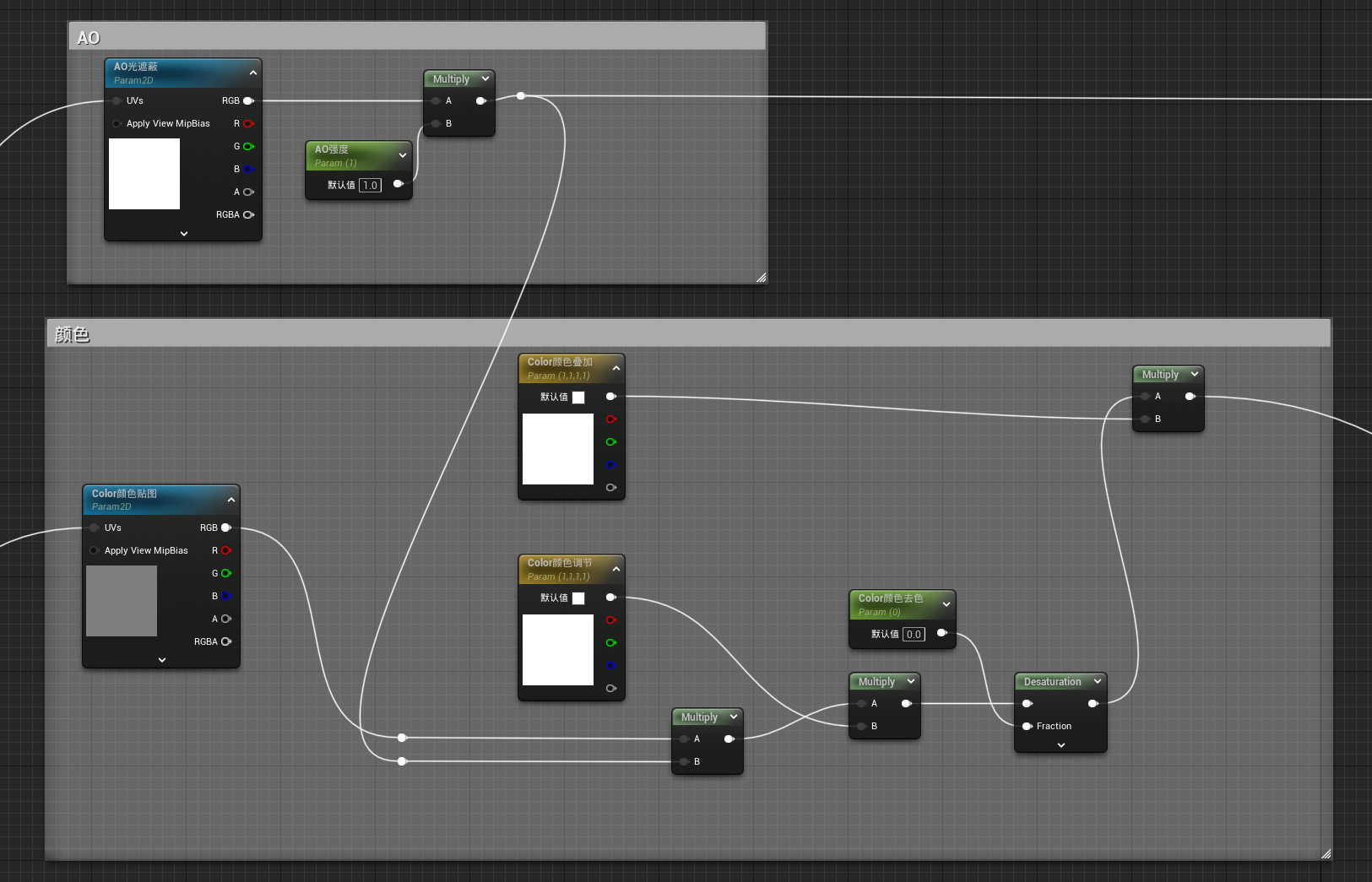Click the AO強度 default value field showing 1.0

coord(371,185)
